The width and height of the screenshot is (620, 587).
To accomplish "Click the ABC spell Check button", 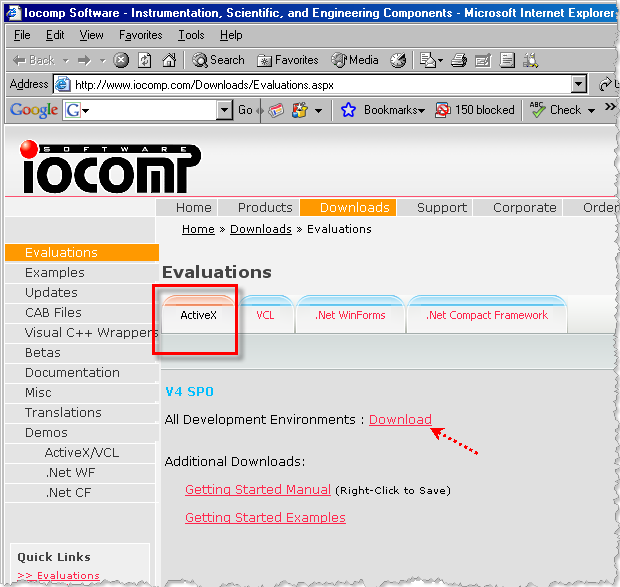I will click(x=556, y=110).
